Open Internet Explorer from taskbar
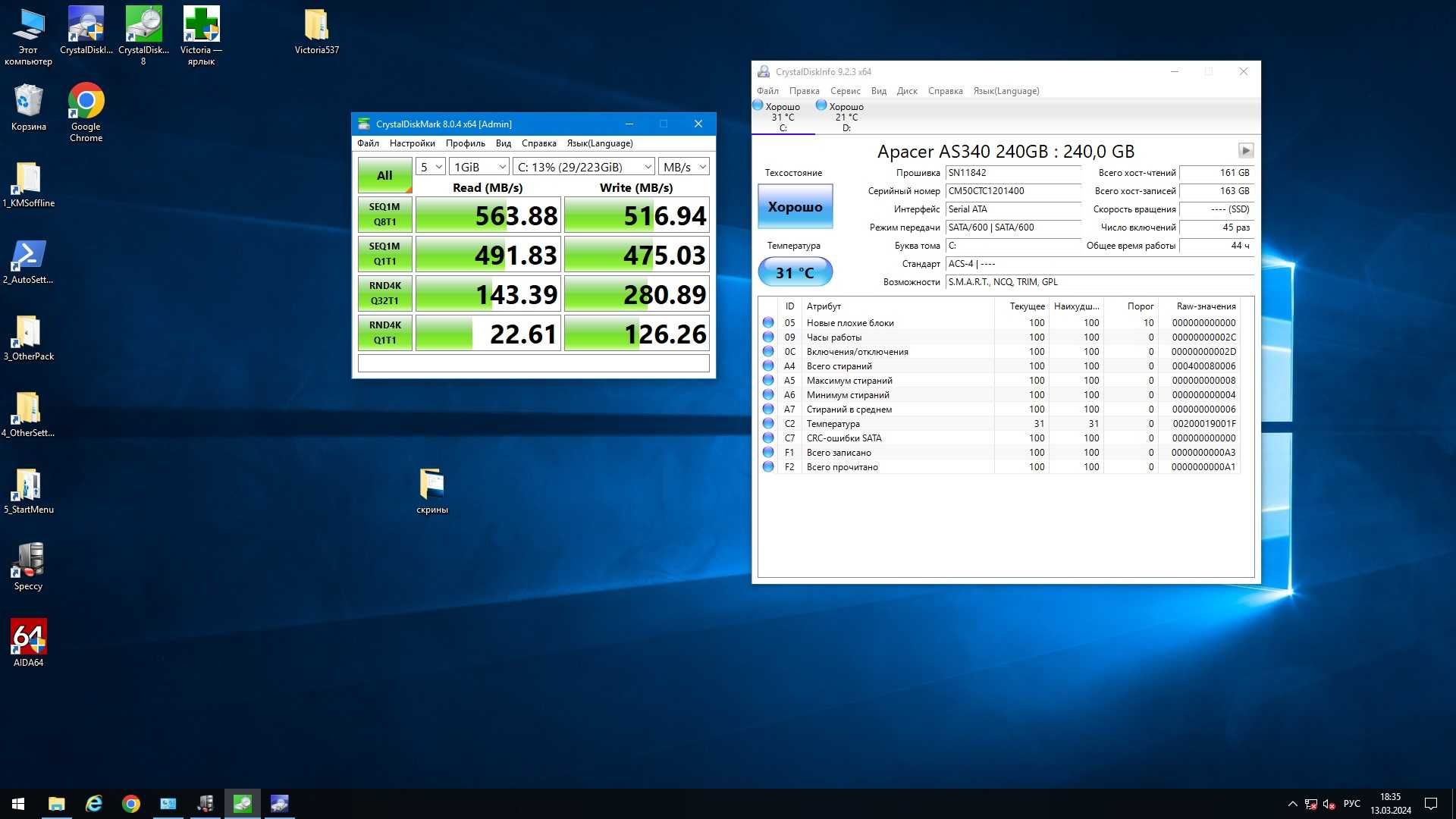The width and height of the screenshot is (1456, 819). point(93,804)
